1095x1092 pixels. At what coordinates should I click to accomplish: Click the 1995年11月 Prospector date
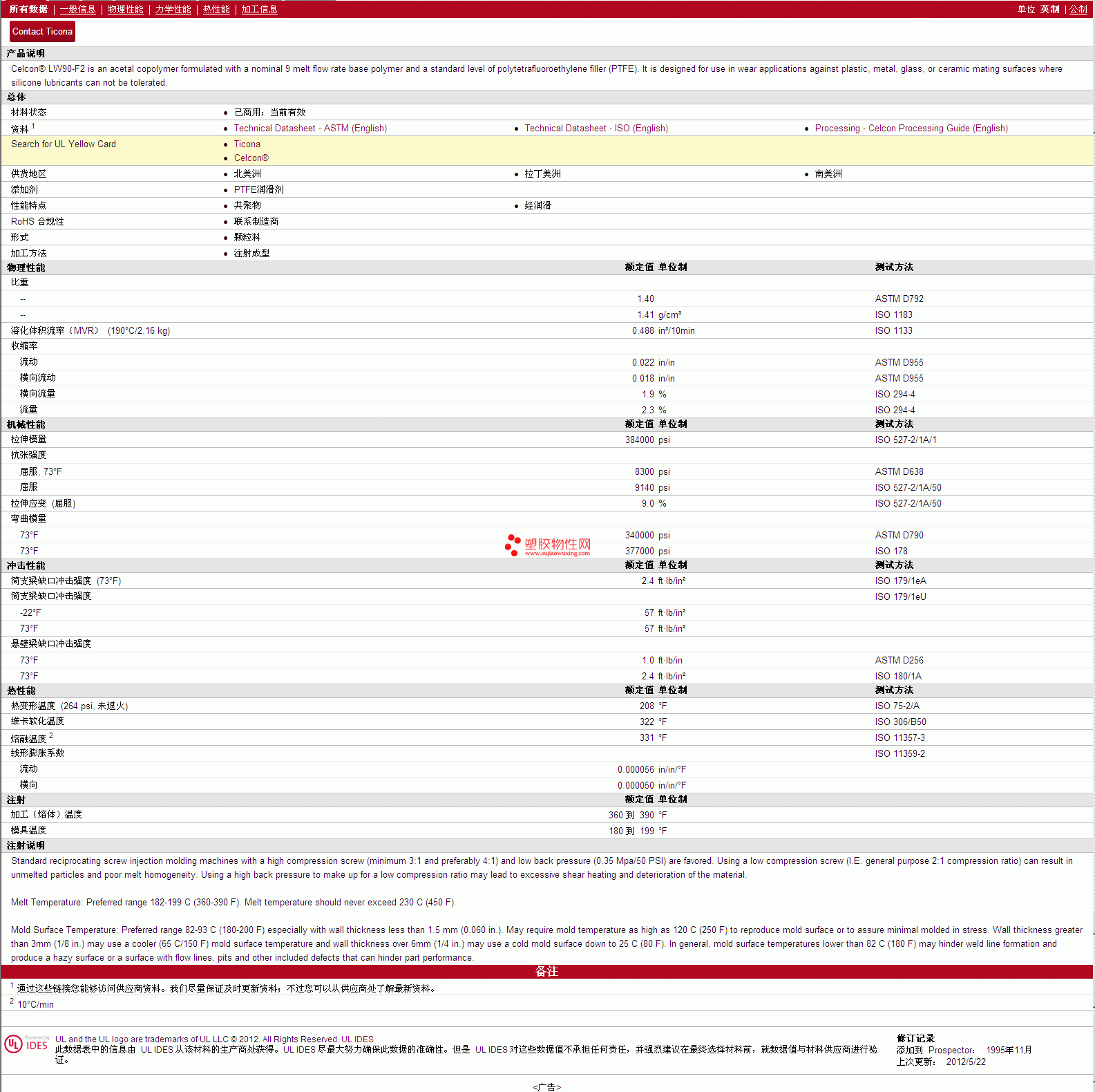[x=1009, y=1050]
